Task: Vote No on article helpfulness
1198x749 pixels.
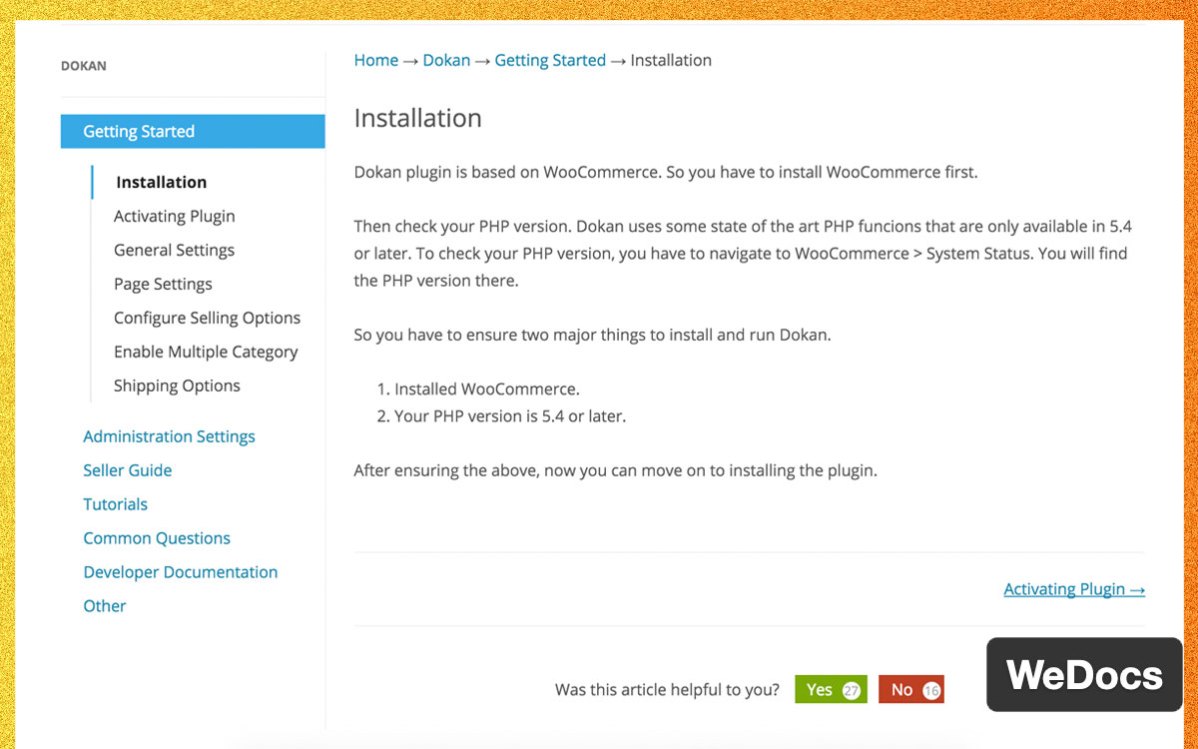Action: 911,689
